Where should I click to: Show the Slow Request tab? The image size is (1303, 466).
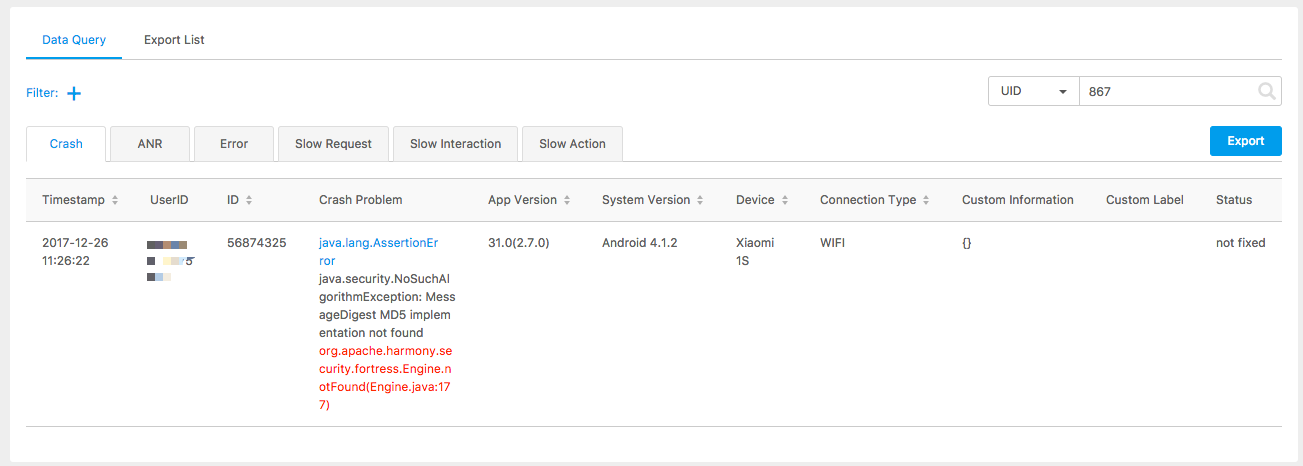(333, 144)
